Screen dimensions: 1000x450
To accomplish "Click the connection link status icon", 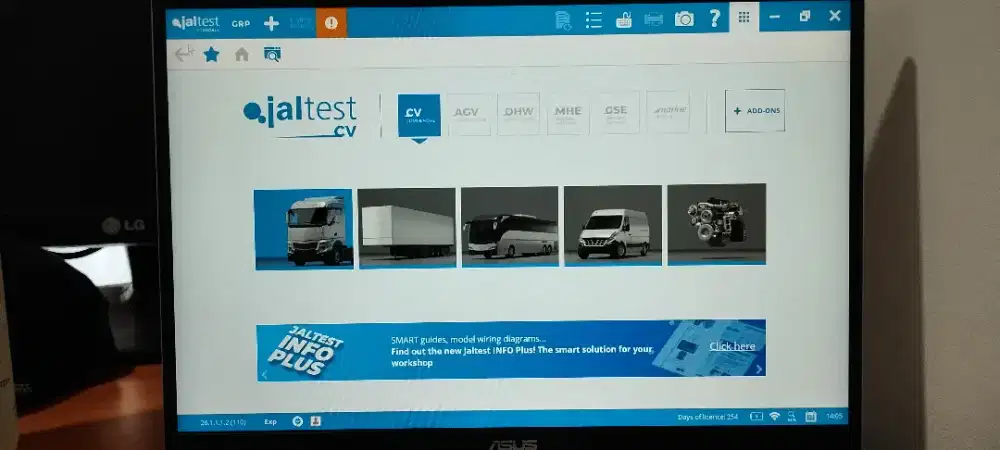I will click(x=791, y=416).
